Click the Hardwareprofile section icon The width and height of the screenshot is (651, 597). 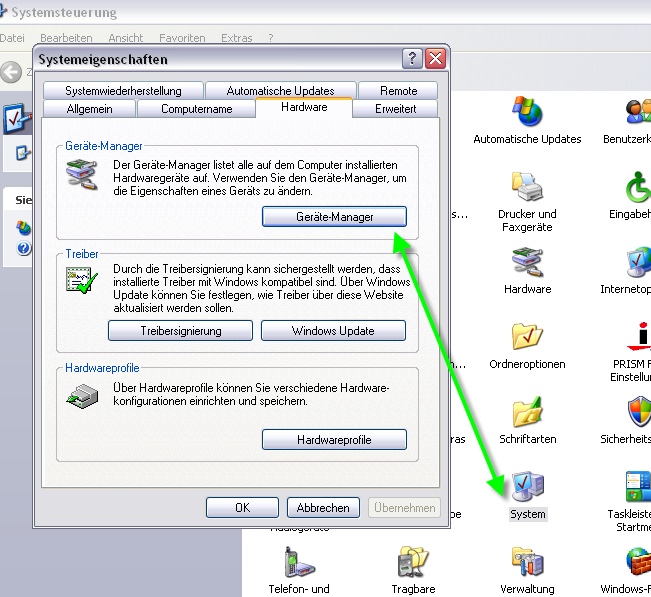(82, 396)
